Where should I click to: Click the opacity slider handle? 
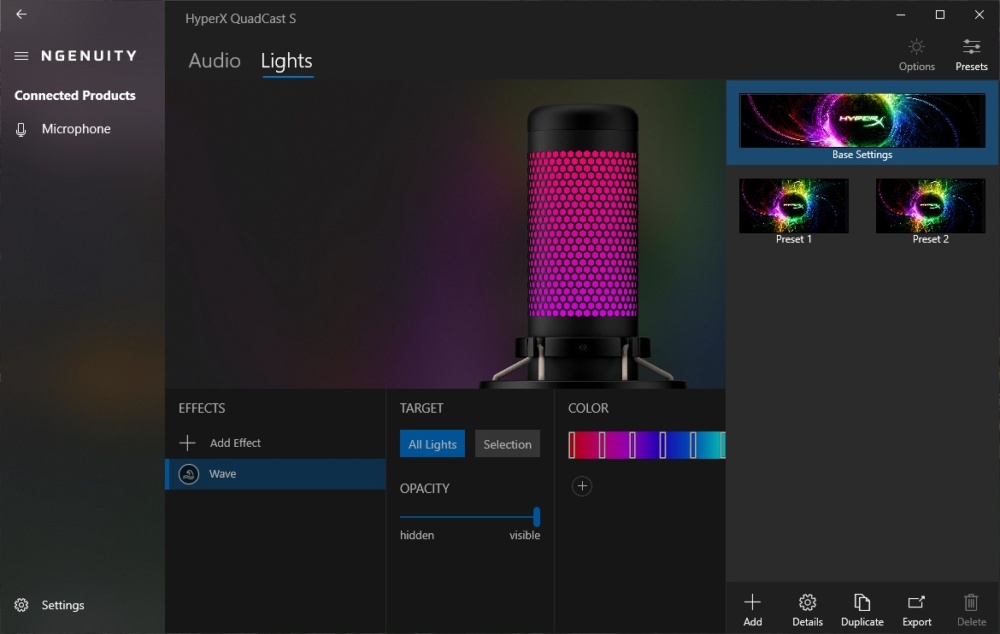(537, 517)
